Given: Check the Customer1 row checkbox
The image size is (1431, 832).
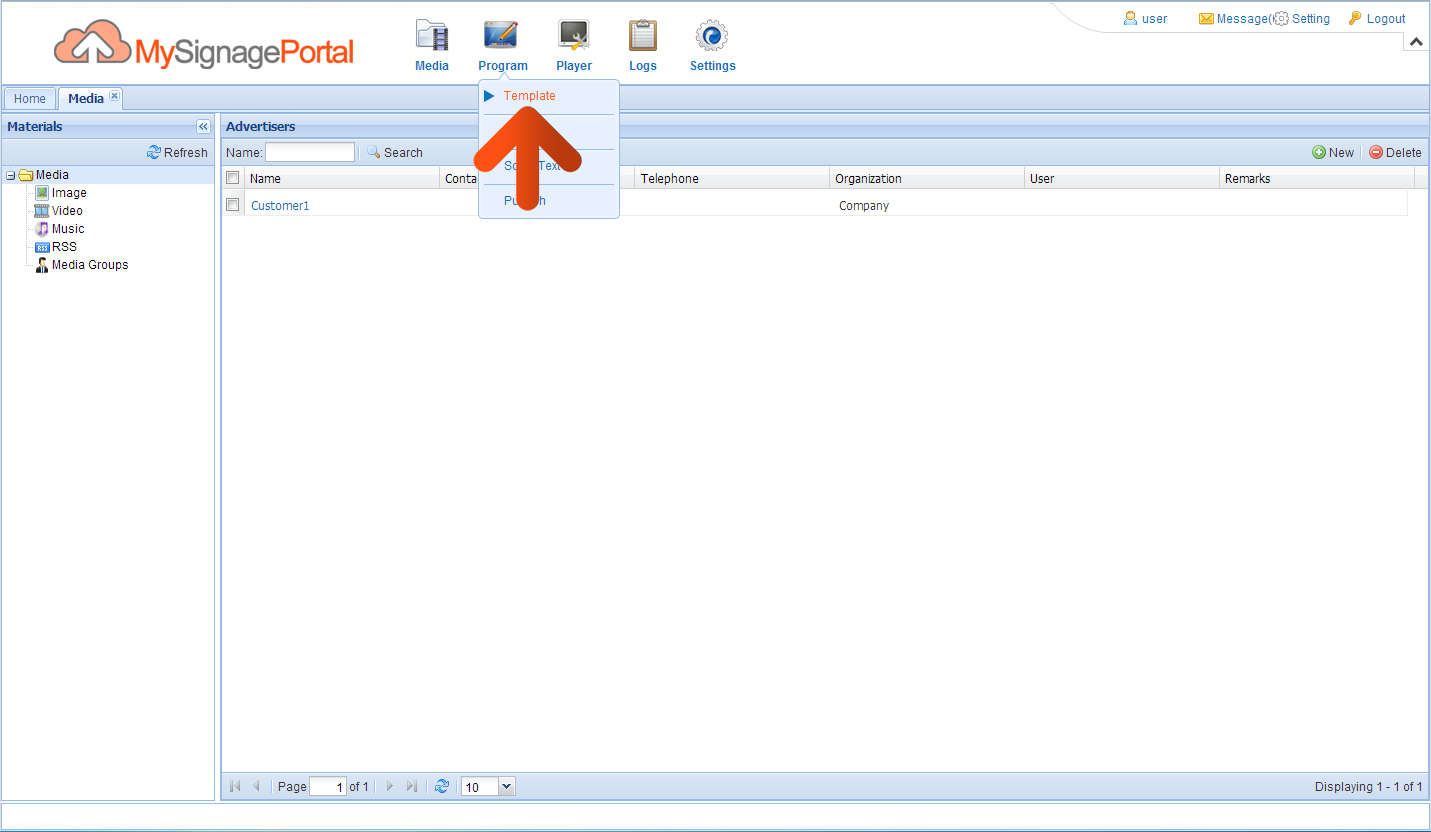Looking at the screenshot, I should [x=233, y=205].
